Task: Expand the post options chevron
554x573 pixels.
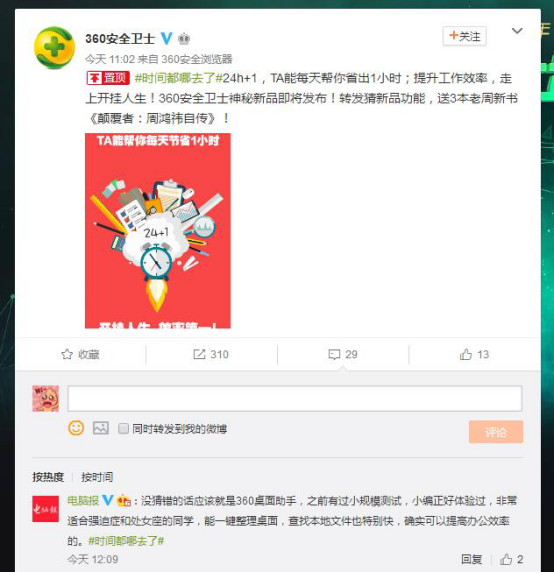Action: pos(517,31)
